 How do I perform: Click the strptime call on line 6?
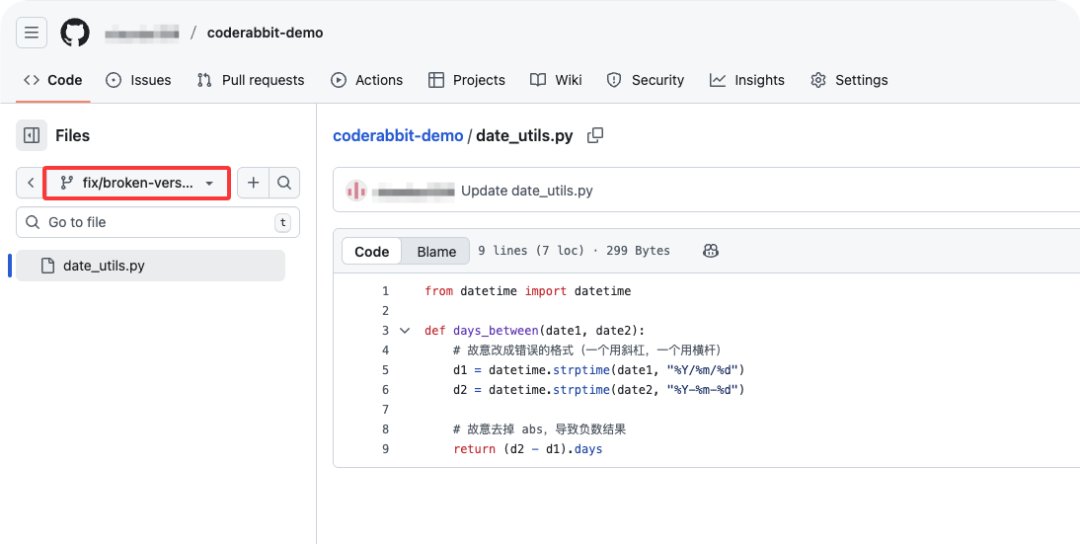coord(581,390)
